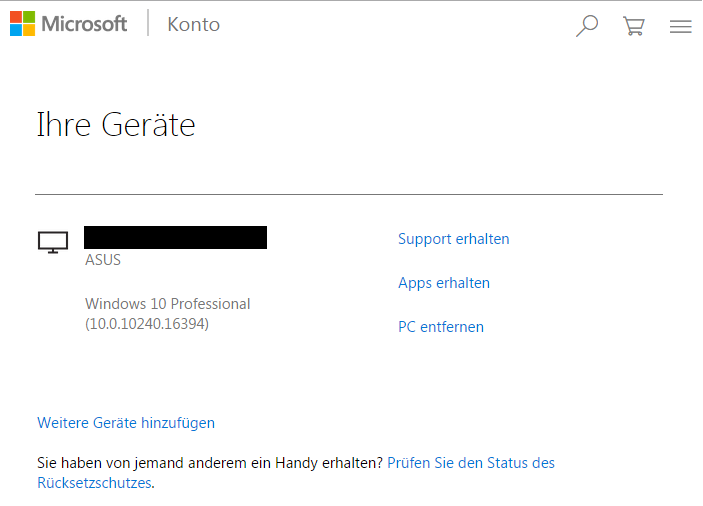This screenshot has width=703, height=506.
Task: Open Prüfen Sie den Status des Rücksetzschutzes
Action: [471, 463]
